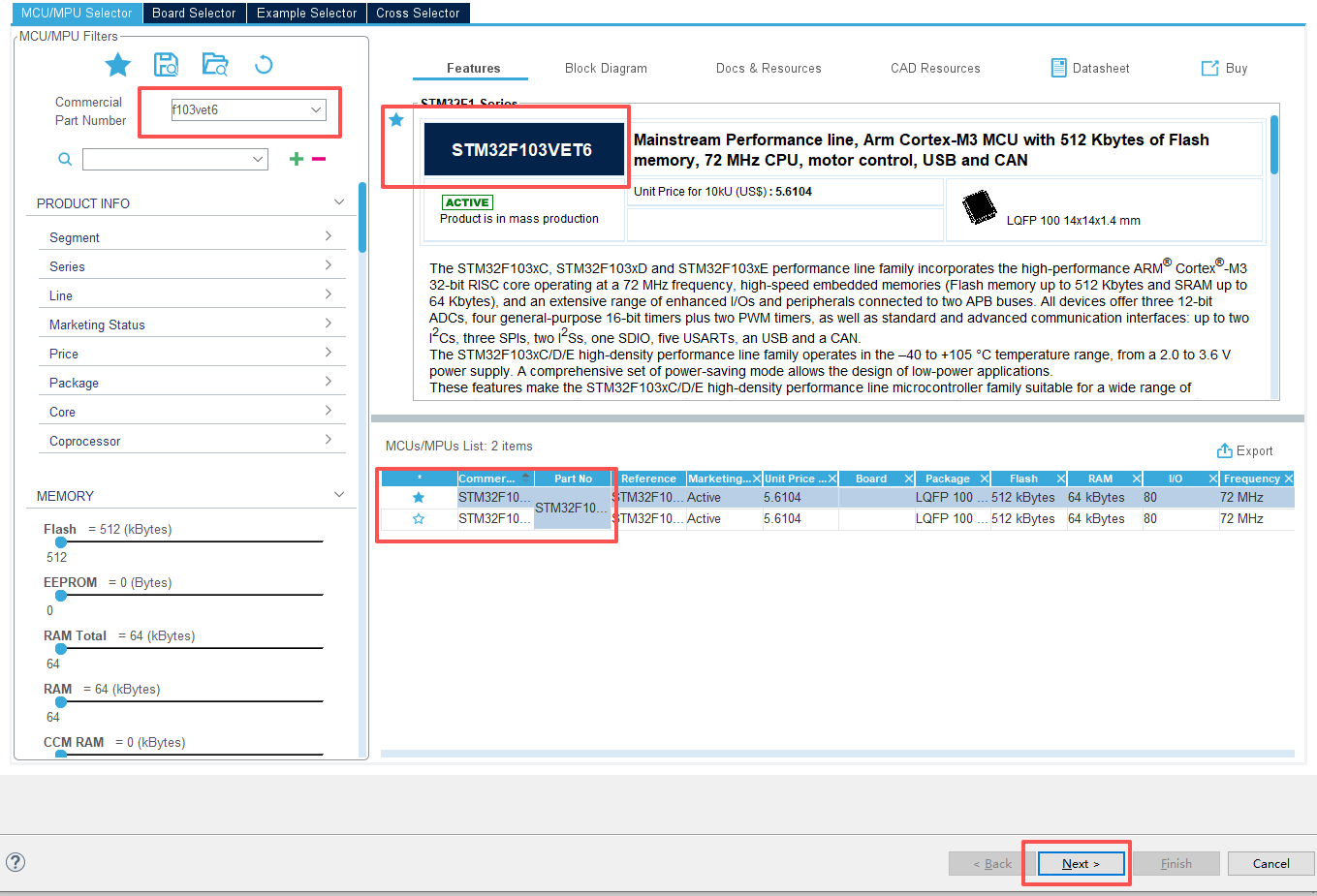Collapse the PRODUCT INFO section
Image resolution: width=1317 pixels, height=896 pixels.
pyautogui.click(x=339, y=202)
